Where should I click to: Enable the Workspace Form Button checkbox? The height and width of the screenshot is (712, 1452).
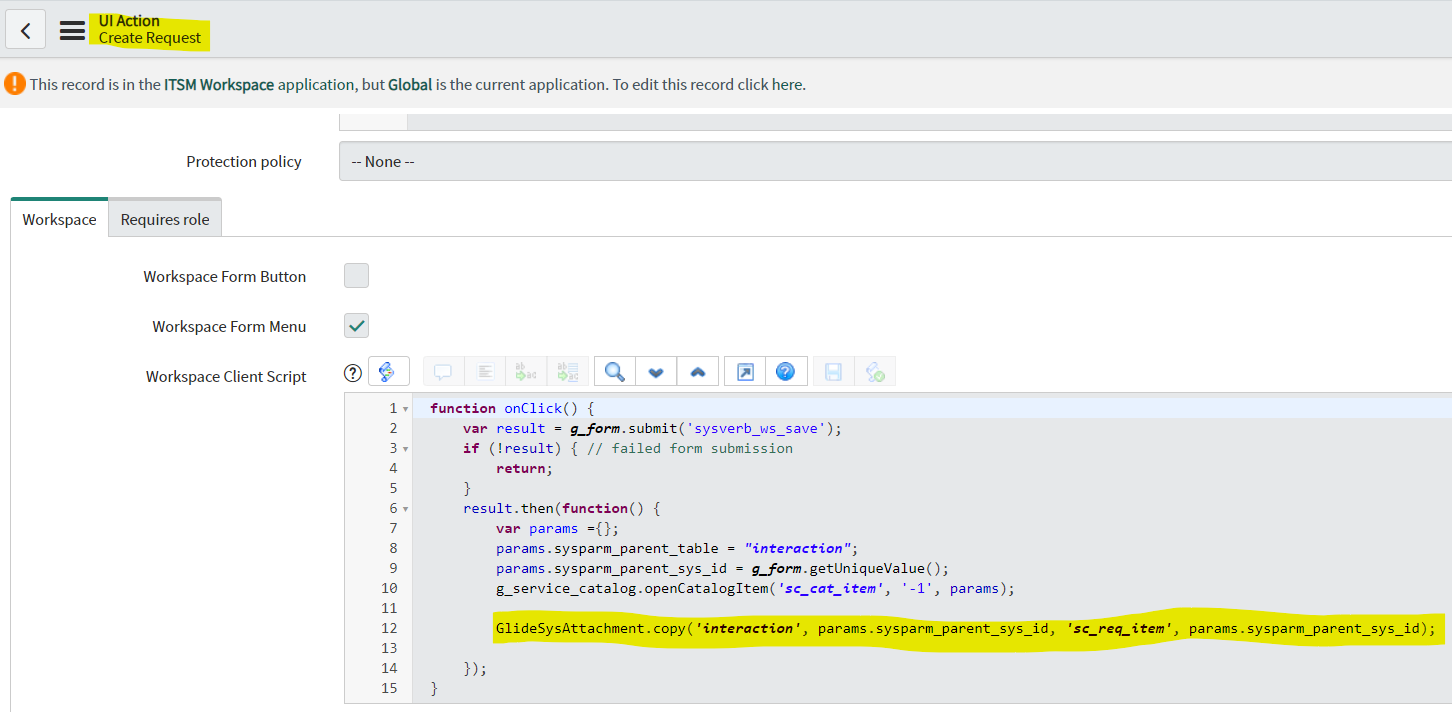[356, 275]
